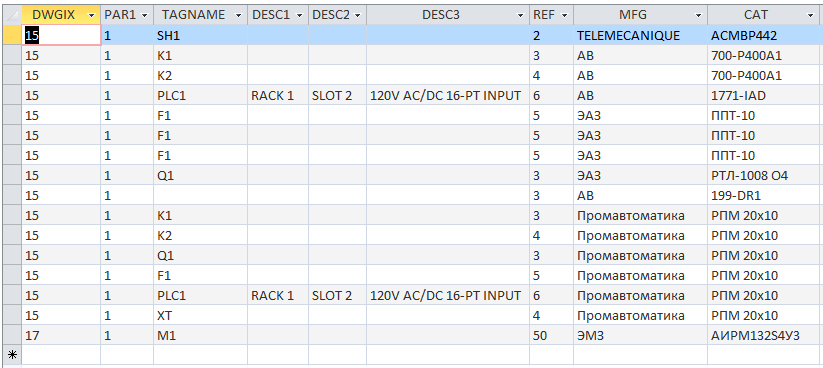This screenshot has width=823, height=368.
Task: Click the ЭМЗ manufacturer cell
Action: 640,335
